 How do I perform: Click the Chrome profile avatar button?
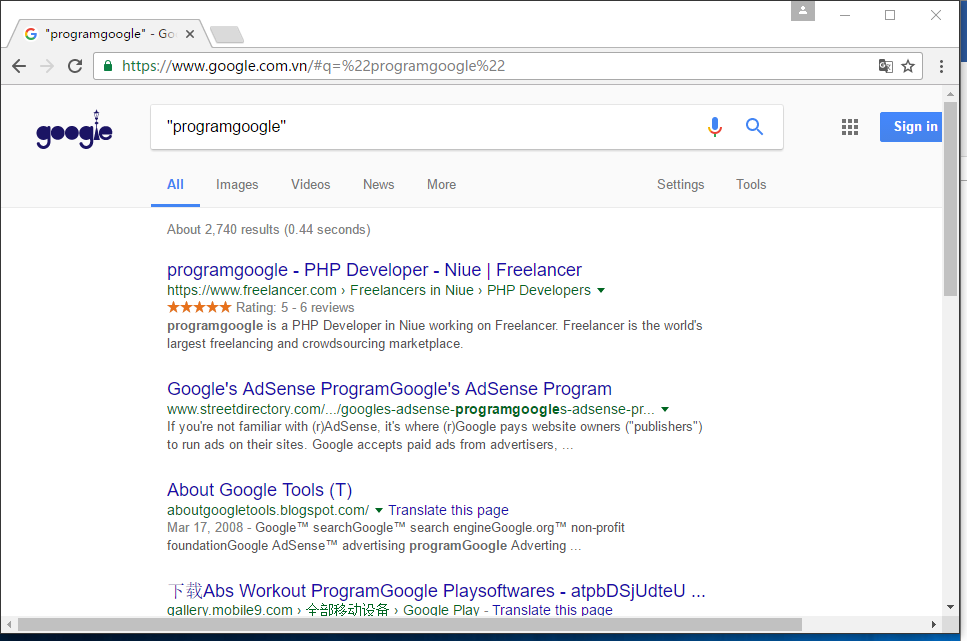[803, 10]
